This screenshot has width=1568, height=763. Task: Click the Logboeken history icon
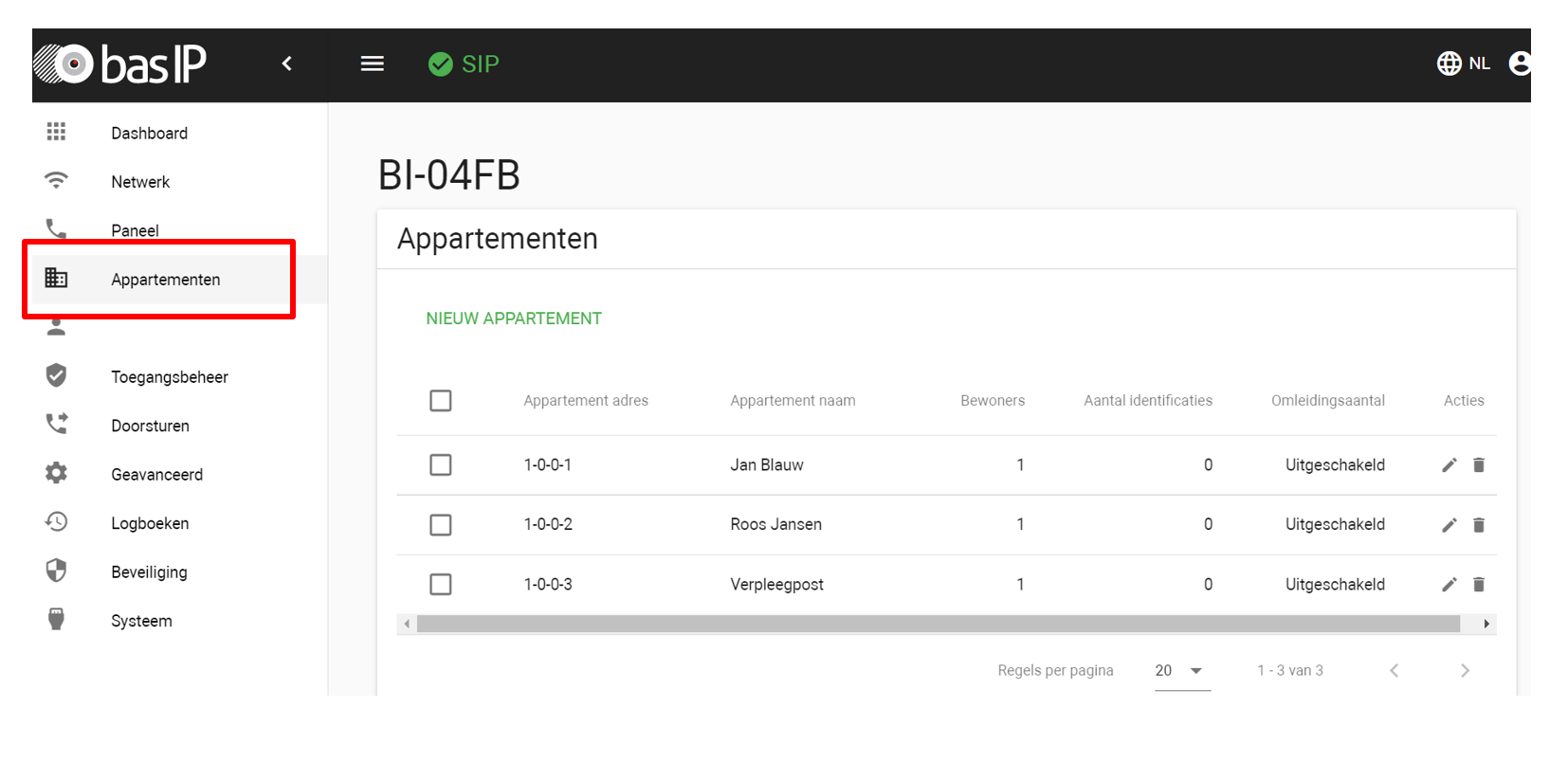click(x=56, y=521)
